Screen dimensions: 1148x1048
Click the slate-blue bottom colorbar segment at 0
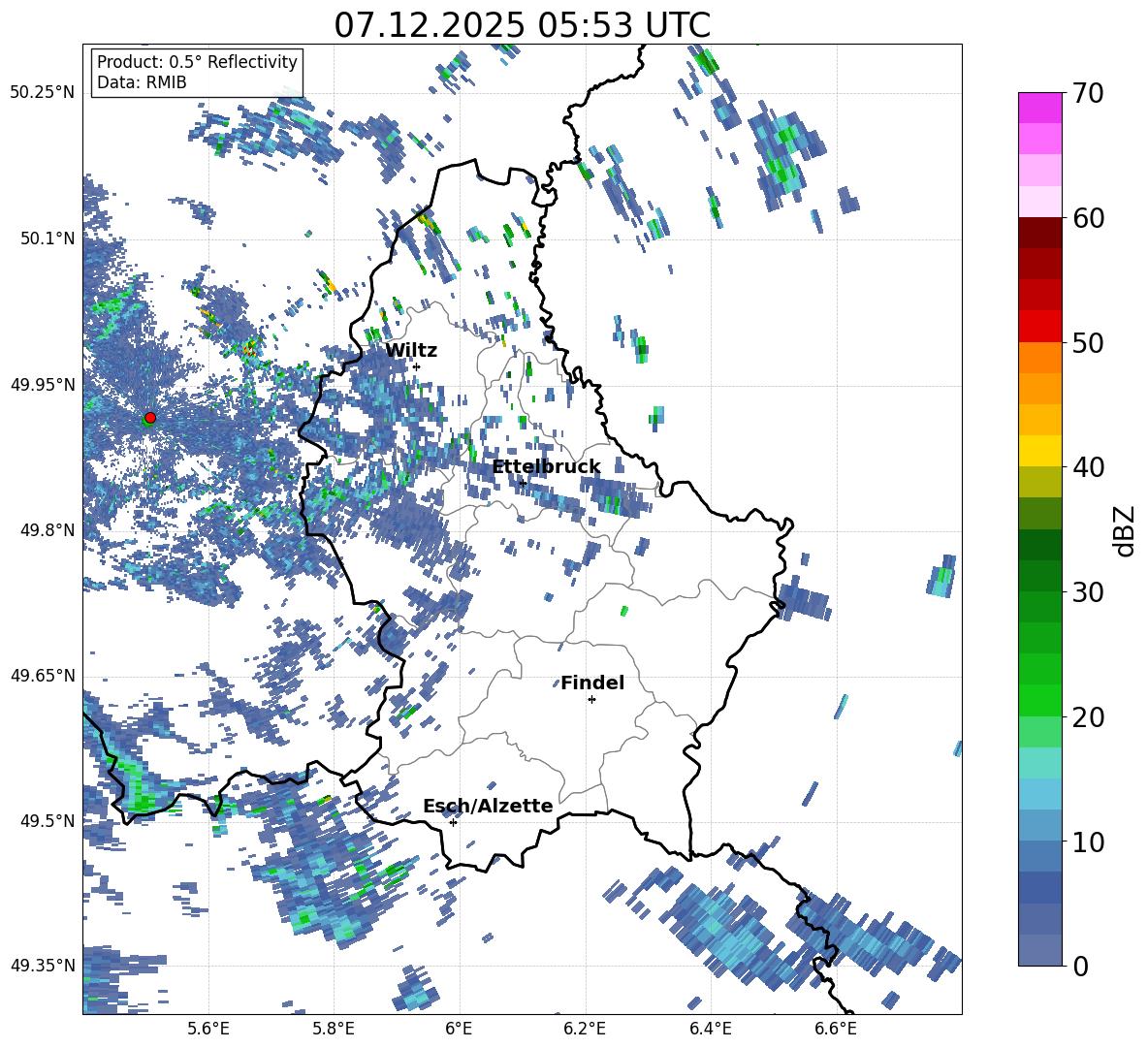click(x=1039, y=950)
